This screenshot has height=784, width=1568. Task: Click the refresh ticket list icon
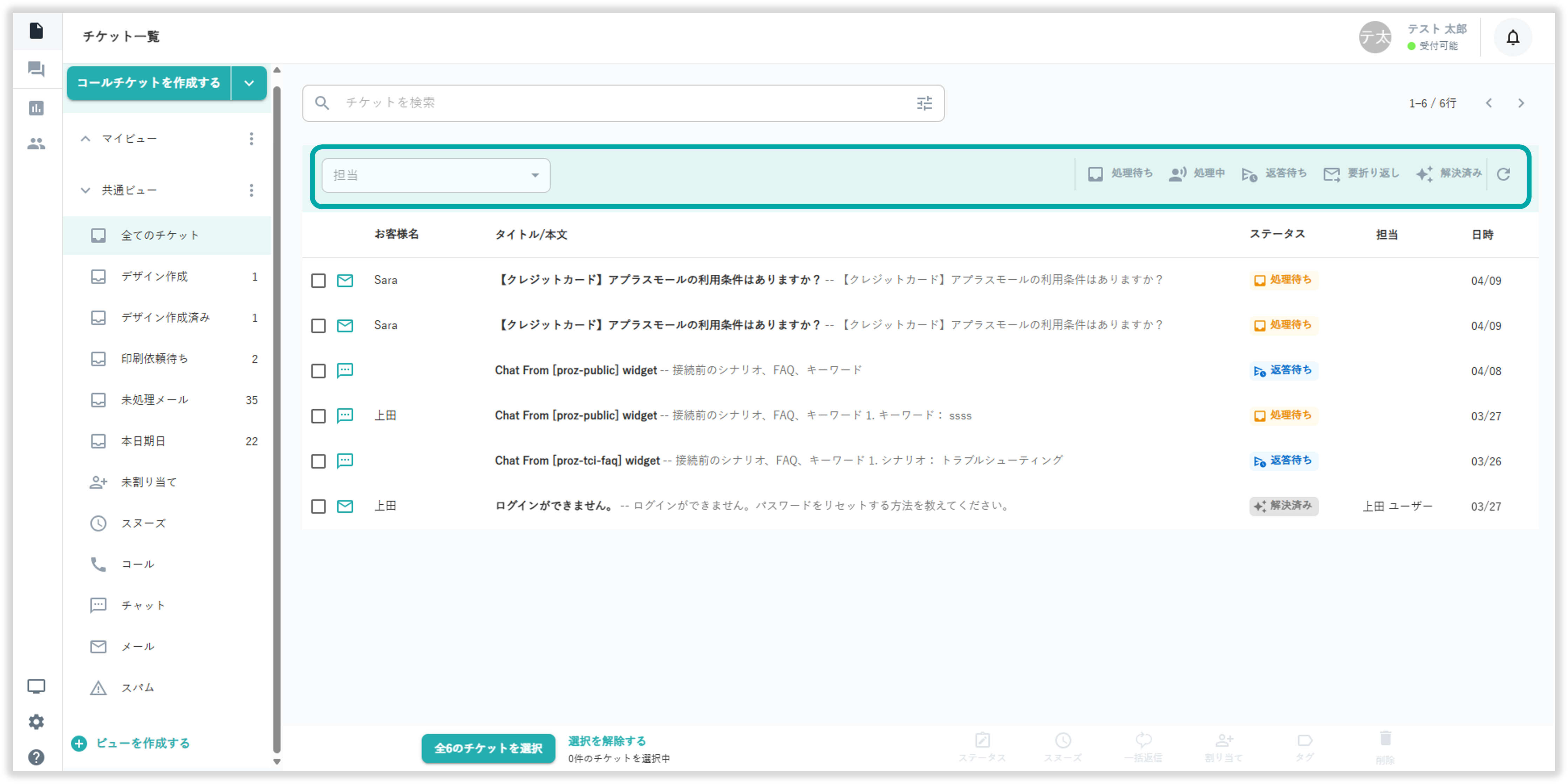coord(1503,175)
